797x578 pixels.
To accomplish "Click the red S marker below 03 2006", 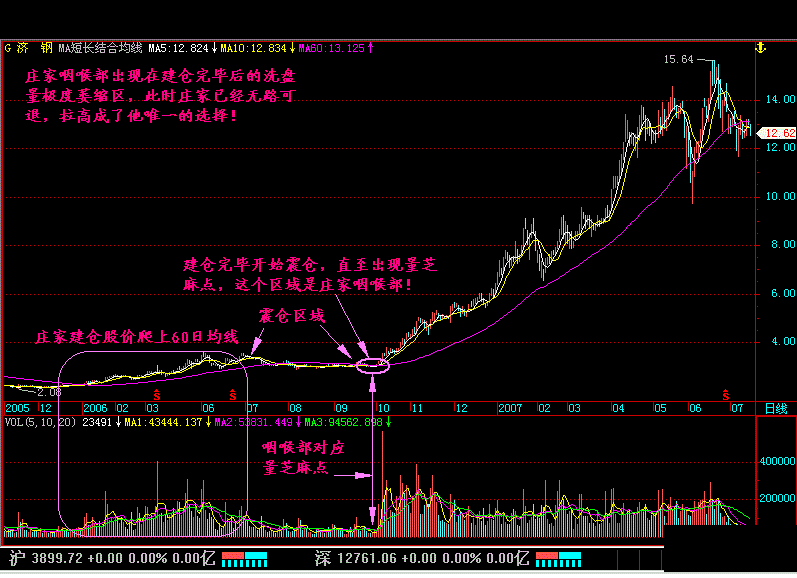I will click(x=157, y=395).
